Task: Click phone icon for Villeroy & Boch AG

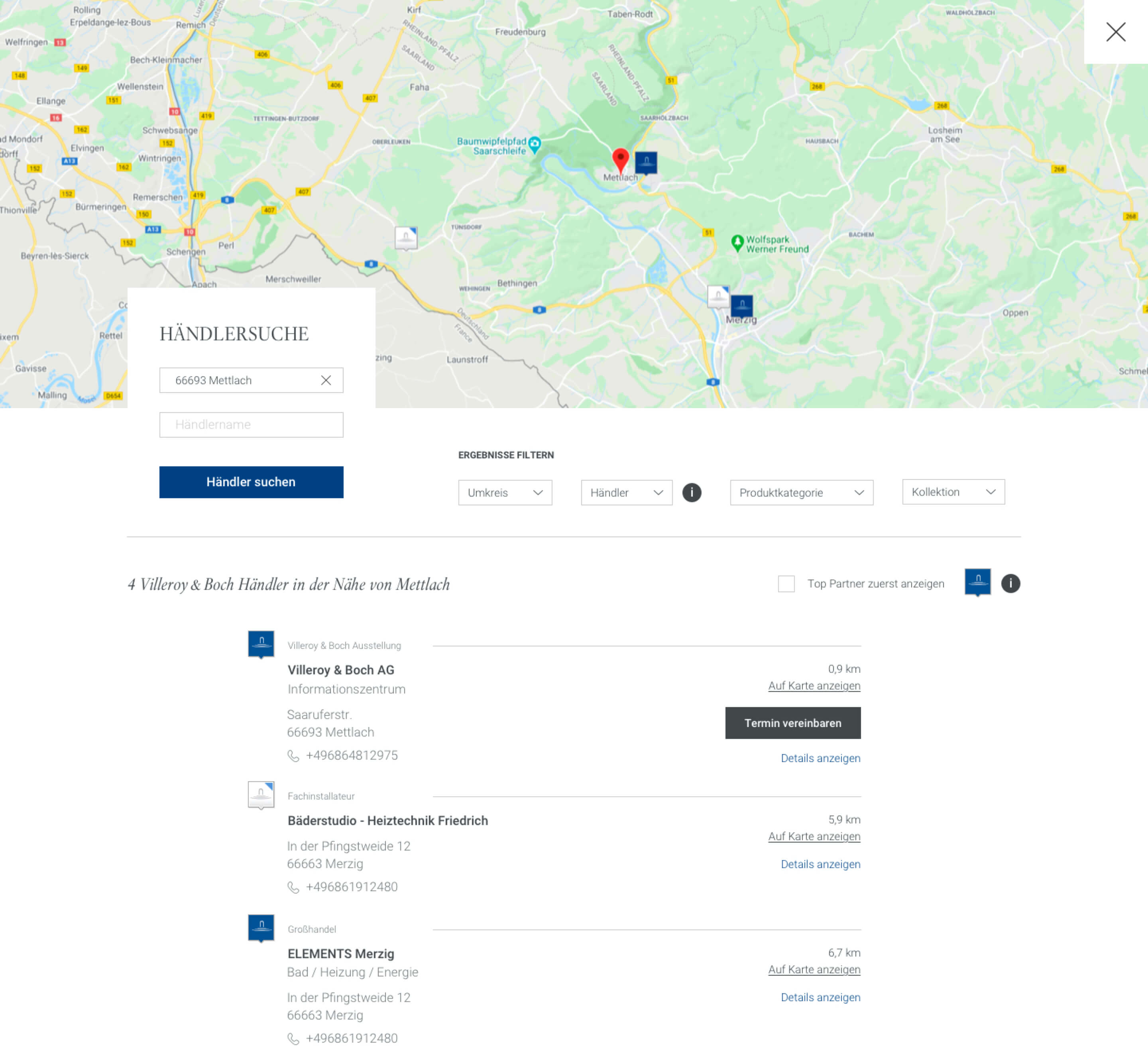Action: tap(293, 756)
